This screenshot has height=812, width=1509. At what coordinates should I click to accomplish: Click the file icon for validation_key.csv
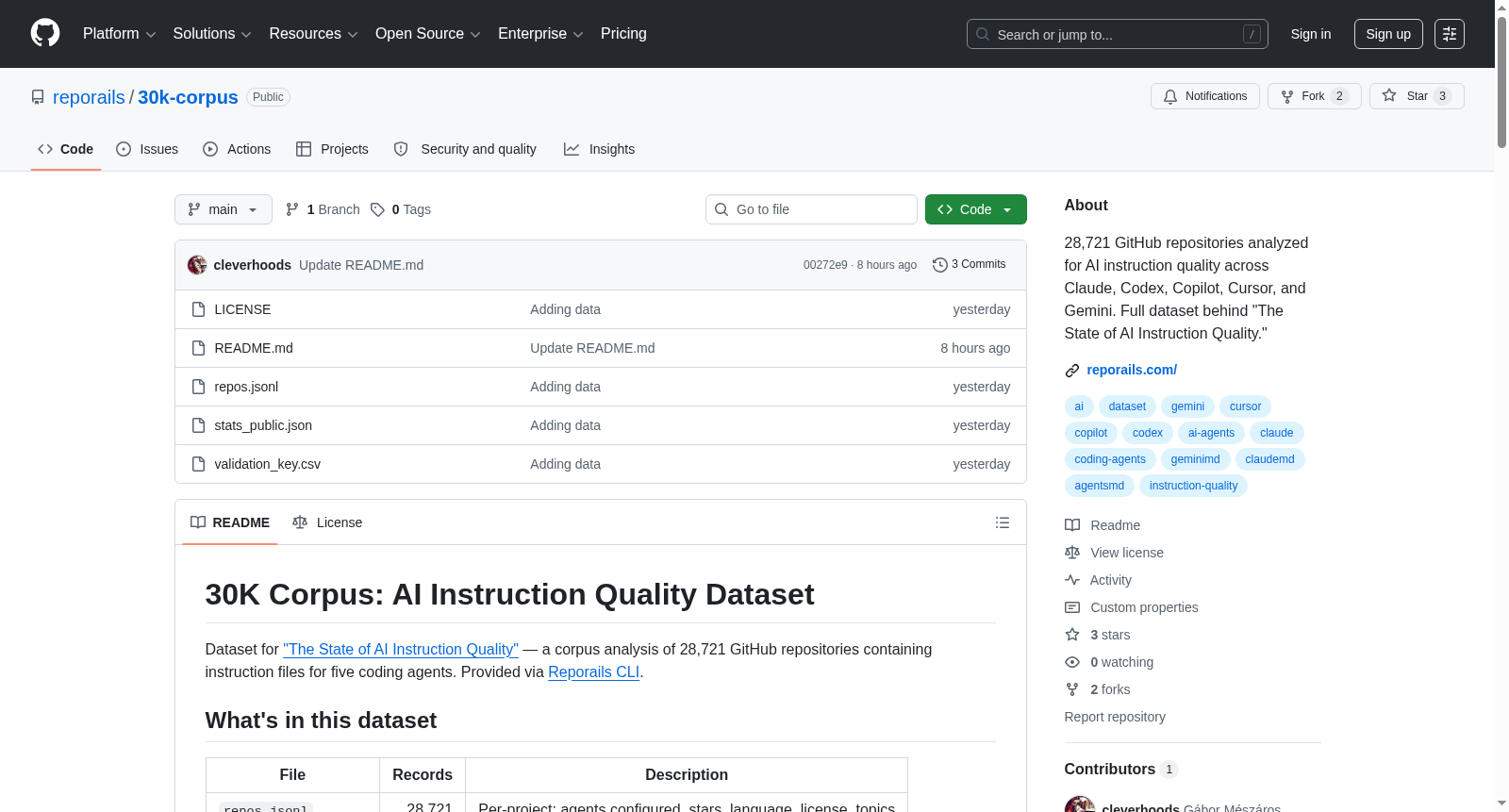coord(198,464)
